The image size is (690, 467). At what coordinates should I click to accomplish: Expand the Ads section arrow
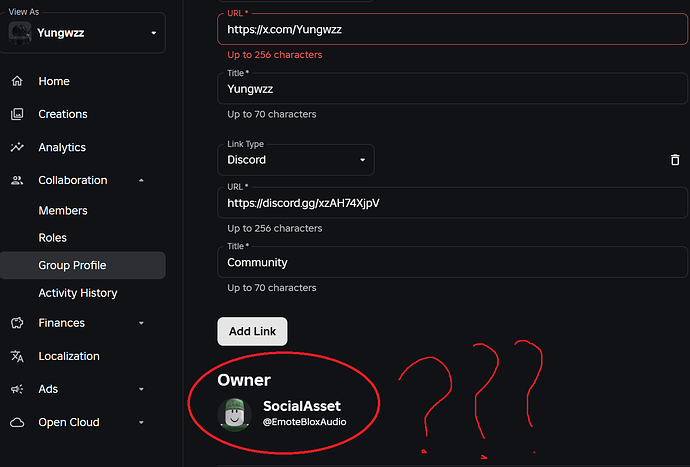[x=141, y=389]
